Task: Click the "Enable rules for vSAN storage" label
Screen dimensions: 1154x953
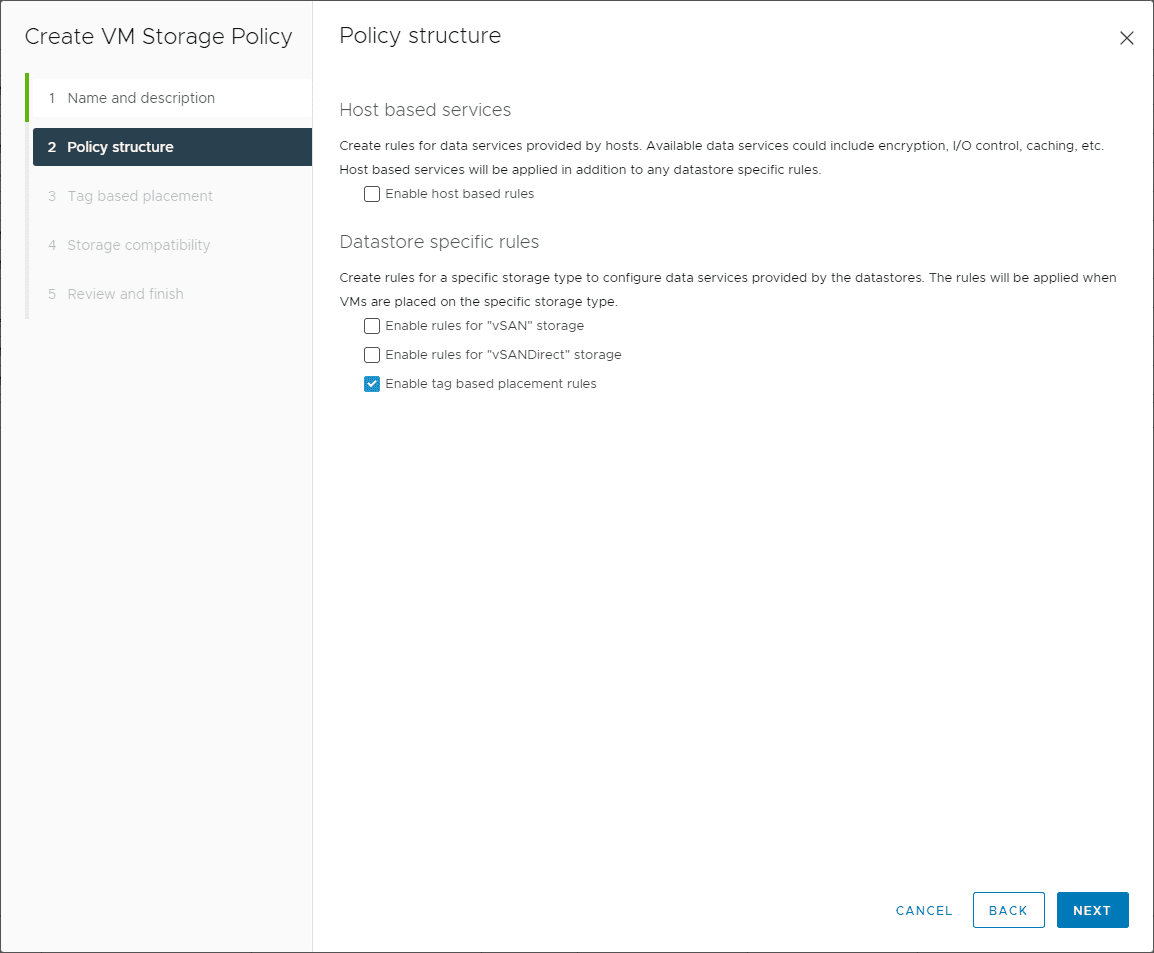Action: 484,326
